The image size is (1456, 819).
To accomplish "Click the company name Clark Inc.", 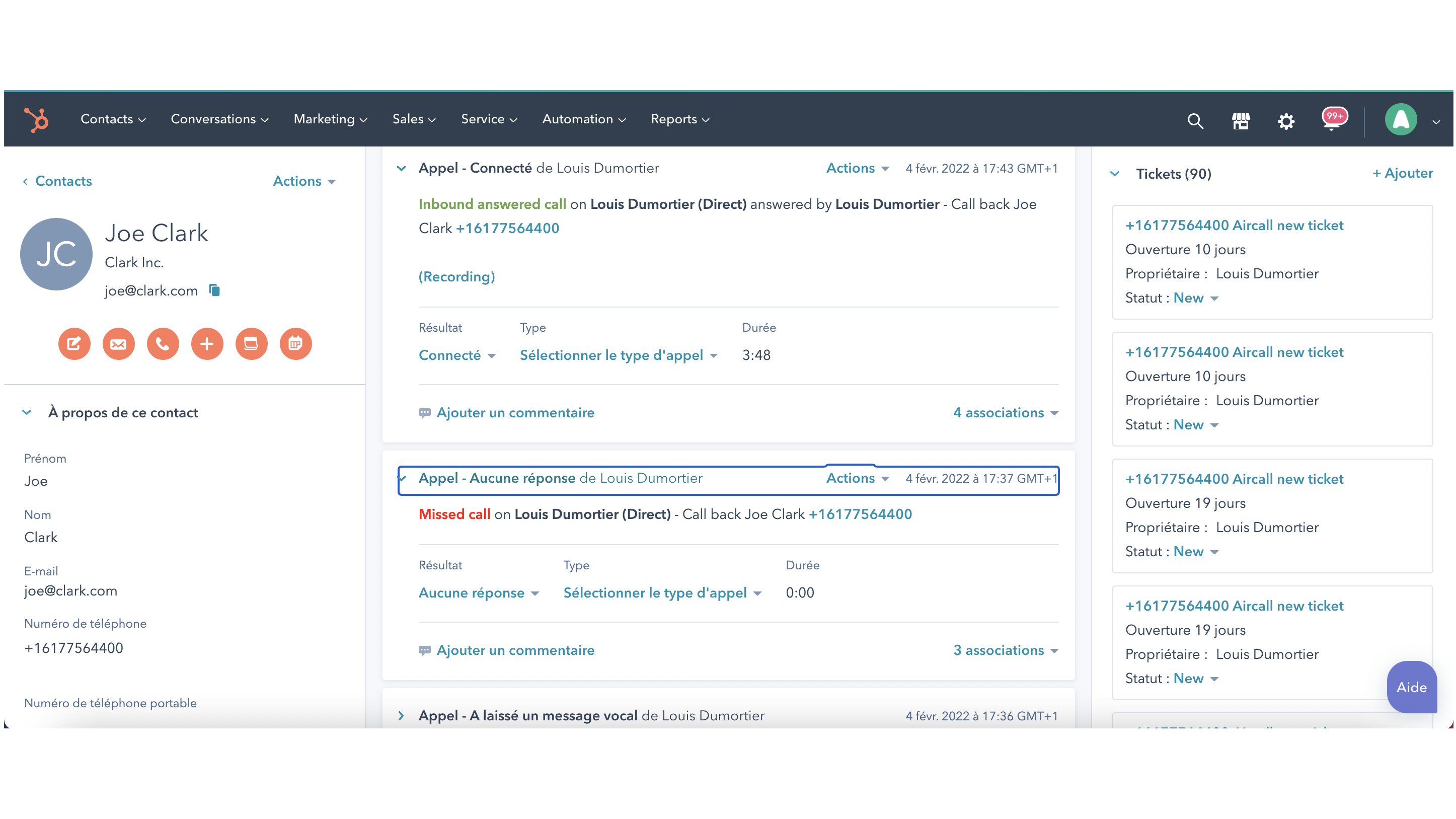I will [x=134, y=263].
